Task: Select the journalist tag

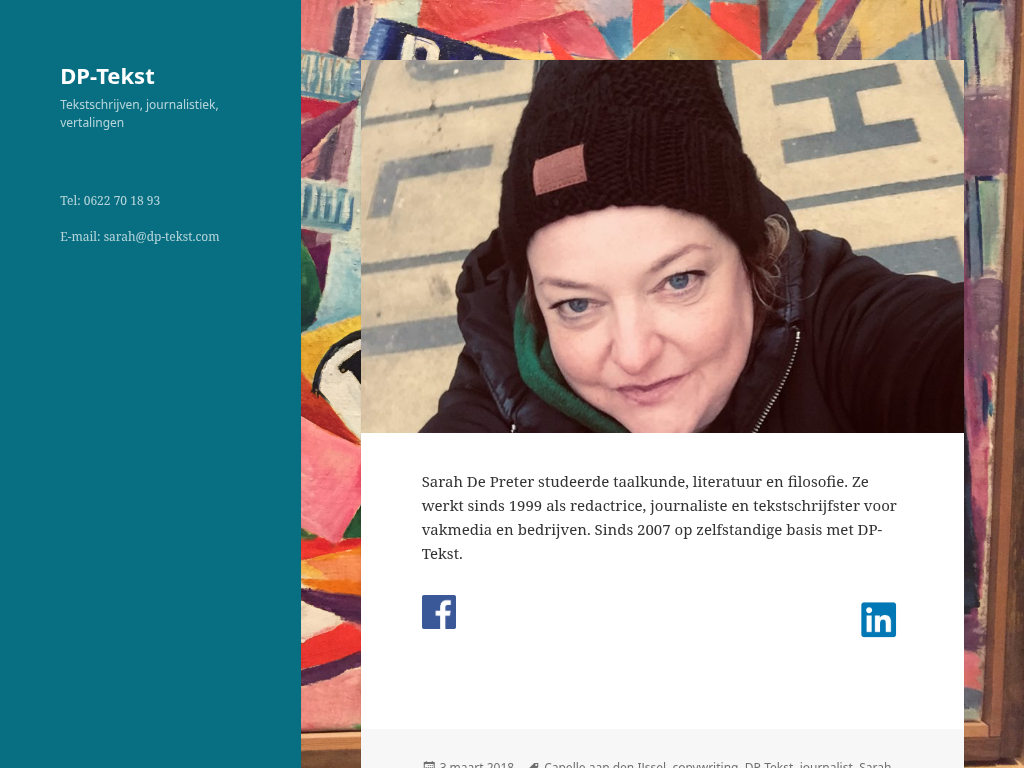Action: (x=826, y=765)
